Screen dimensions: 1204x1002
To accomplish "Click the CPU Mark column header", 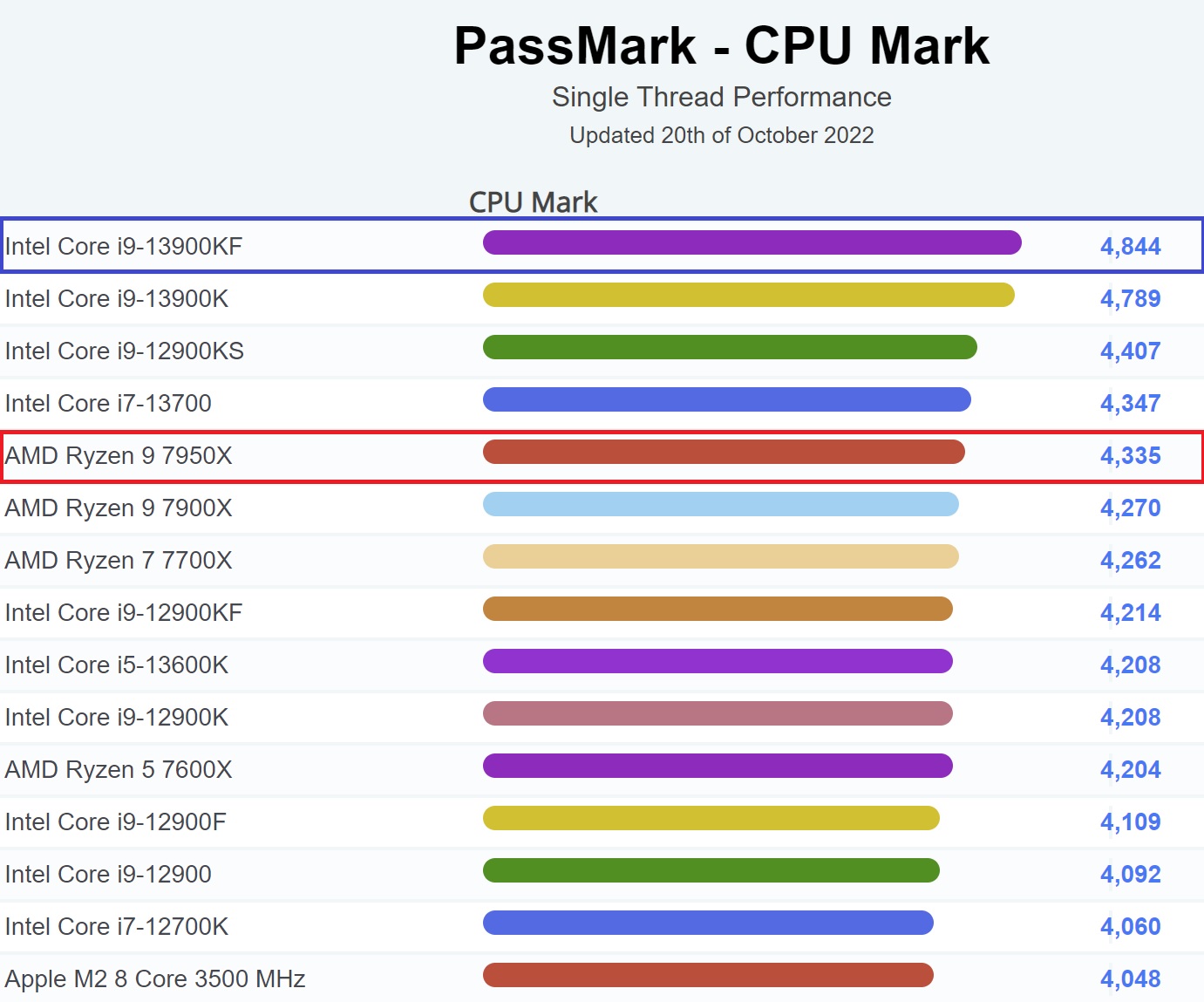I will (533, 202).
